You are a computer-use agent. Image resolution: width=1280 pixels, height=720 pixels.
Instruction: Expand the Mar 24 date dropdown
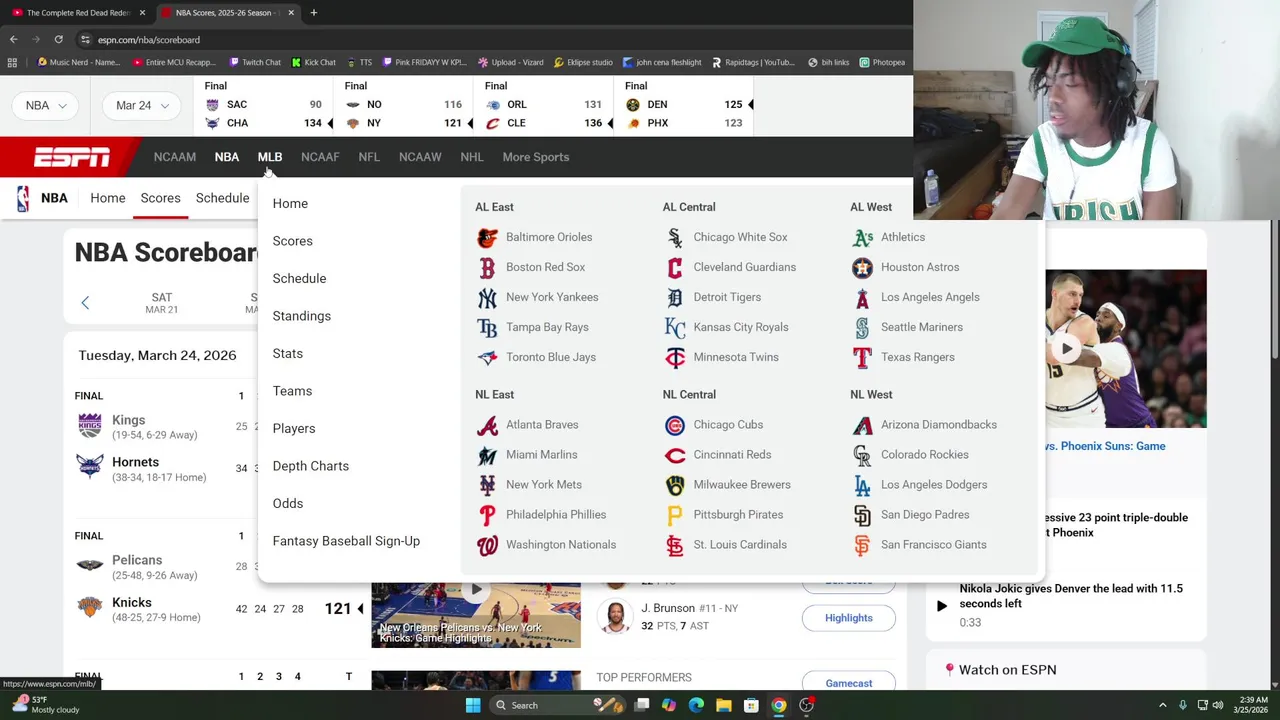click(141, 105)
